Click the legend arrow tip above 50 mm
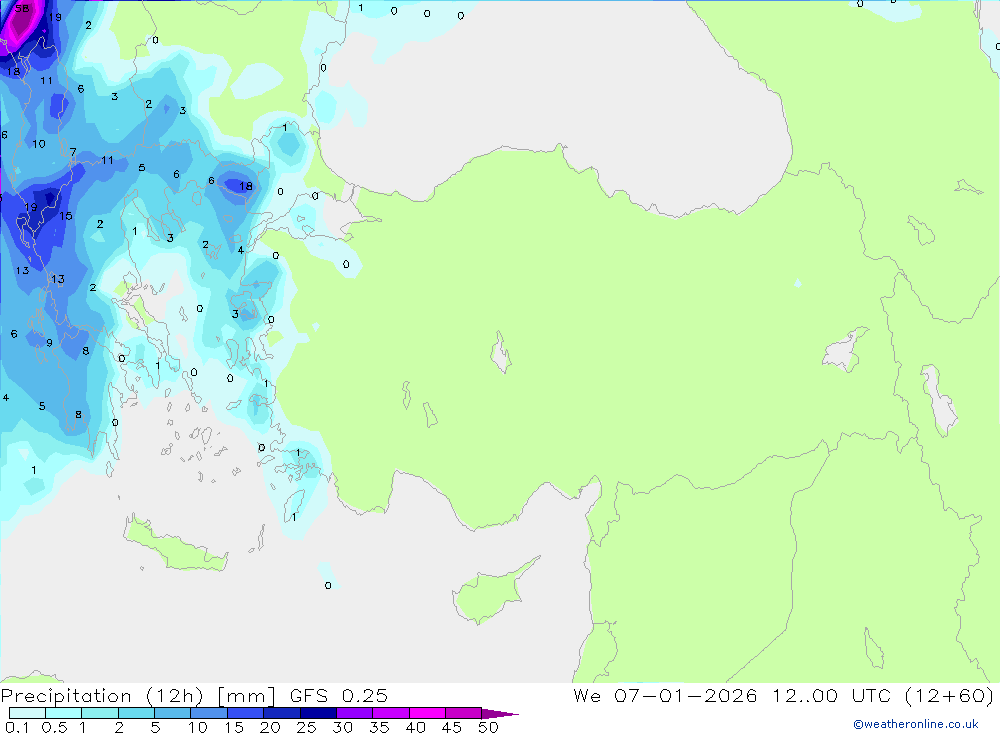 501,713
